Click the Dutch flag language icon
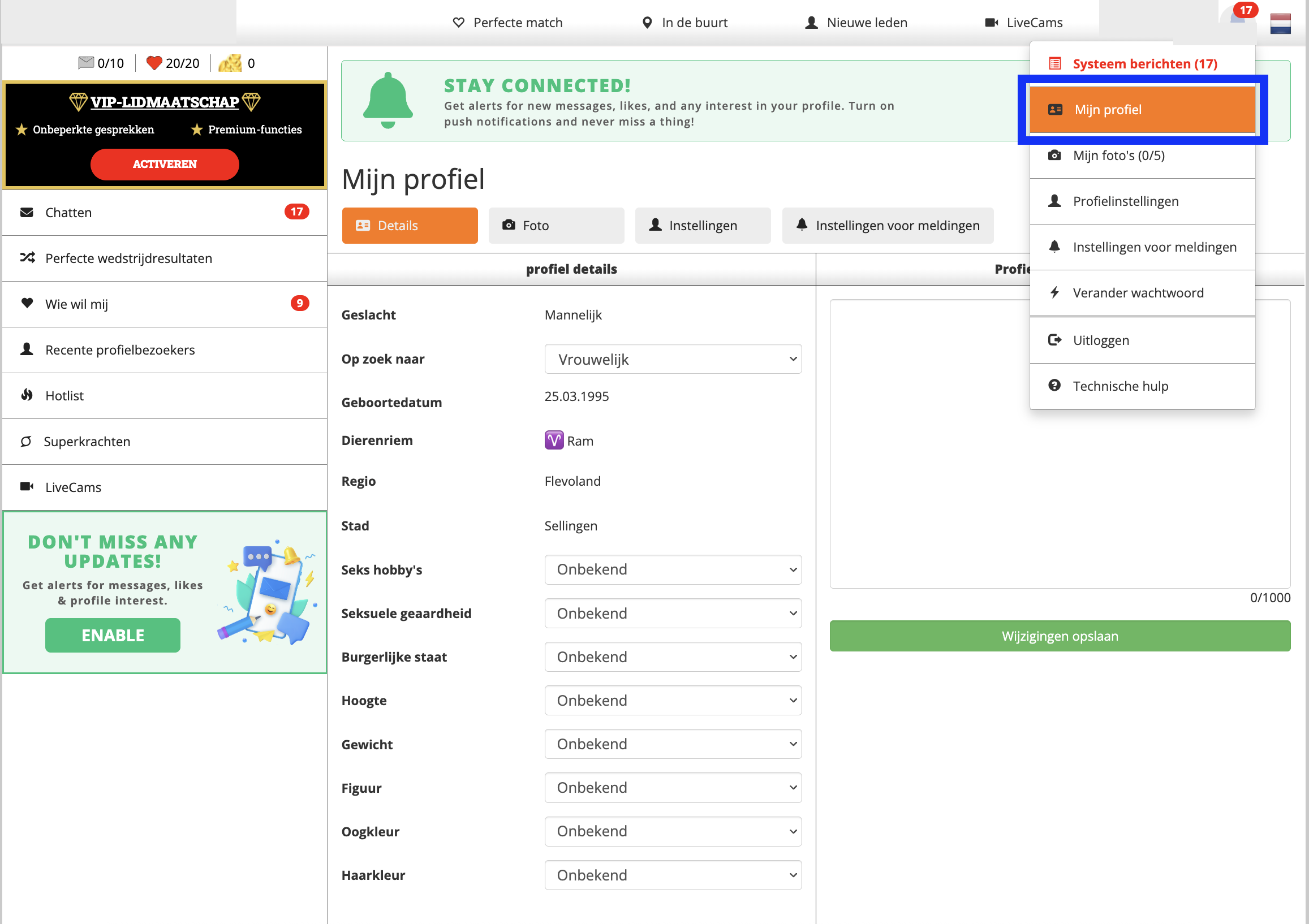Viewport: 1309px width, 924px height. [x=1280, y=23]
